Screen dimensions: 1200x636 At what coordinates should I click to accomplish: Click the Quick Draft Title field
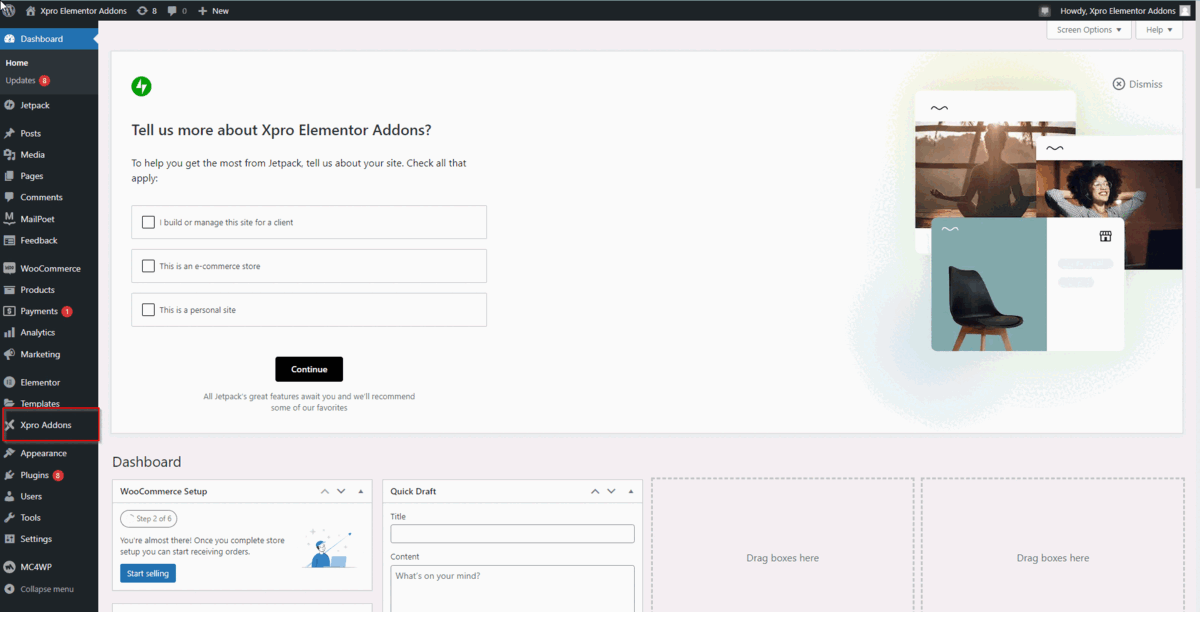[x=512, y=534]
